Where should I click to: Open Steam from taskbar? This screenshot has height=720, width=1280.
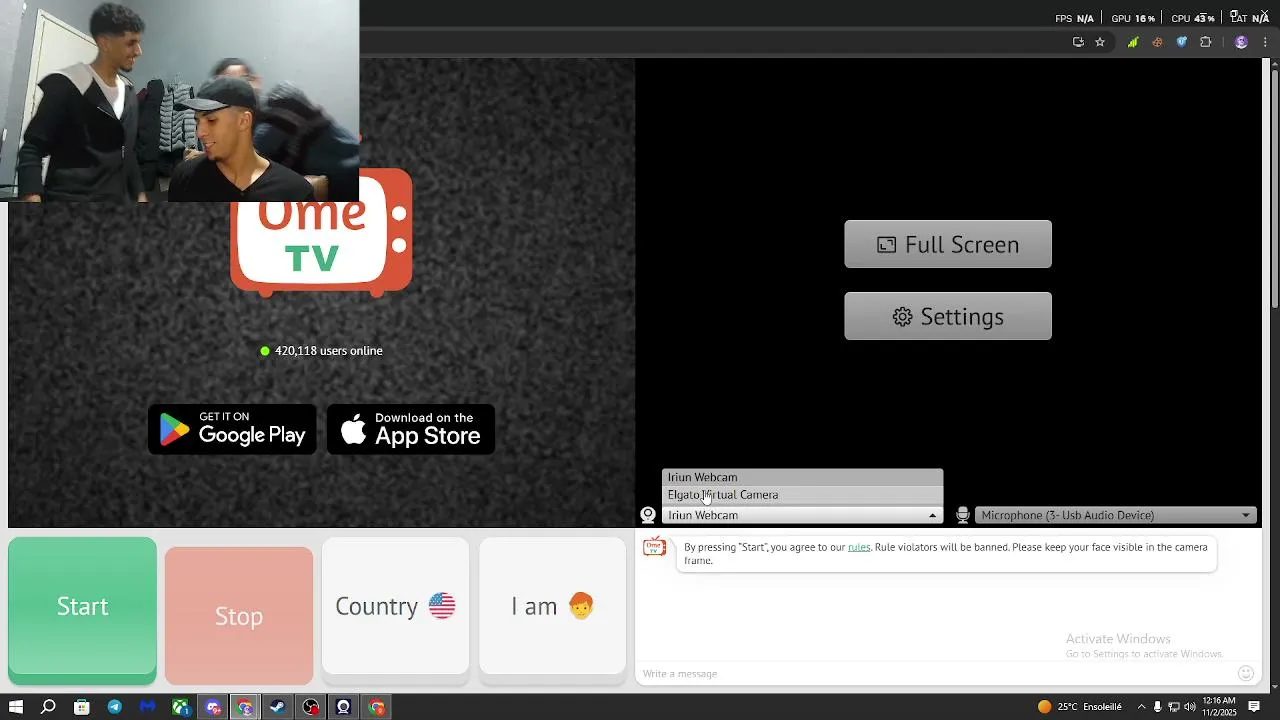(278, 707)
